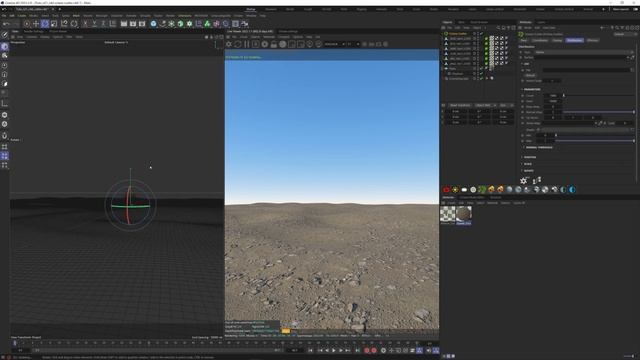Pause the Octane Live Viewer render
The height and width of the screenshot is (360, 640).
tap(247, 44)
